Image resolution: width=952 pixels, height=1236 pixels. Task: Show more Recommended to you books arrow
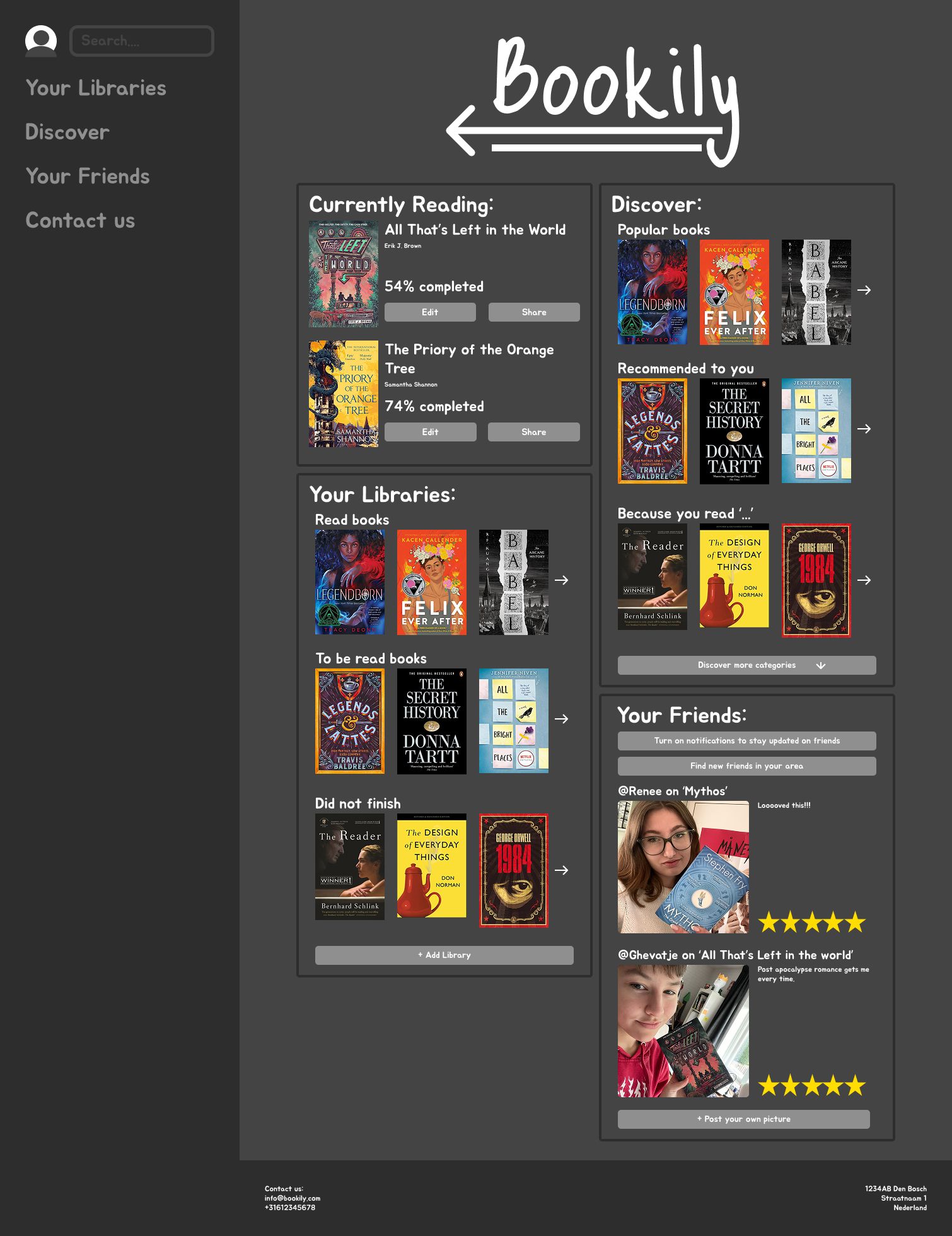[864, 429]
